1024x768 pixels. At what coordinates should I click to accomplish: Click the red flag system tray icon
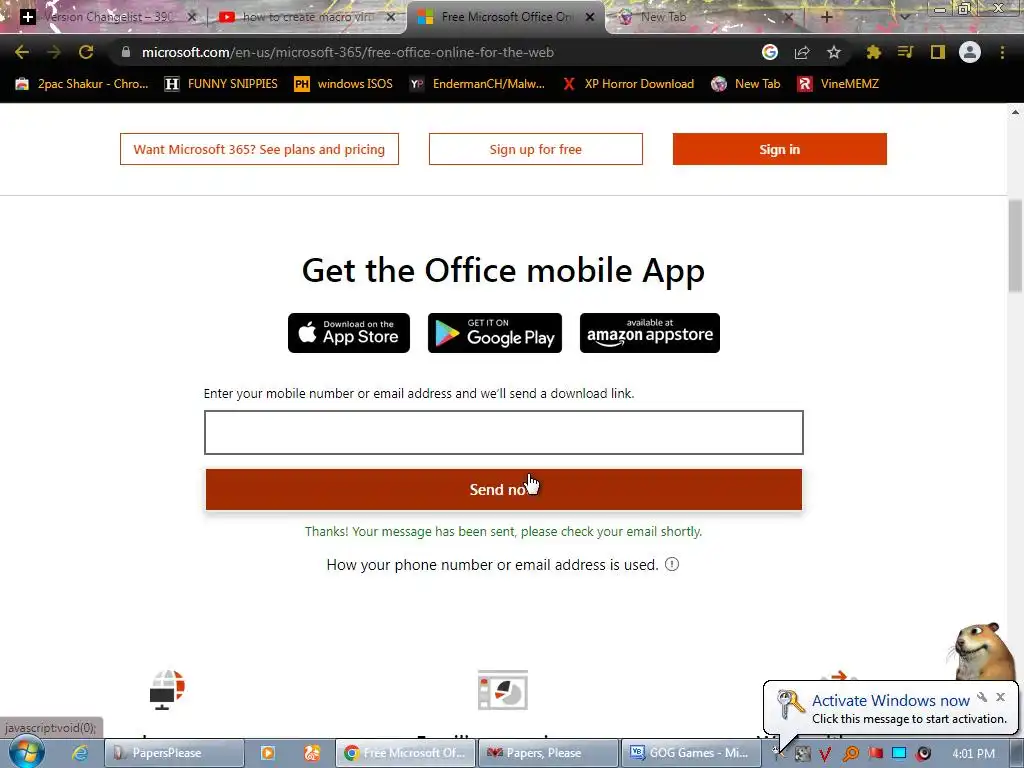tap(875, 753)
